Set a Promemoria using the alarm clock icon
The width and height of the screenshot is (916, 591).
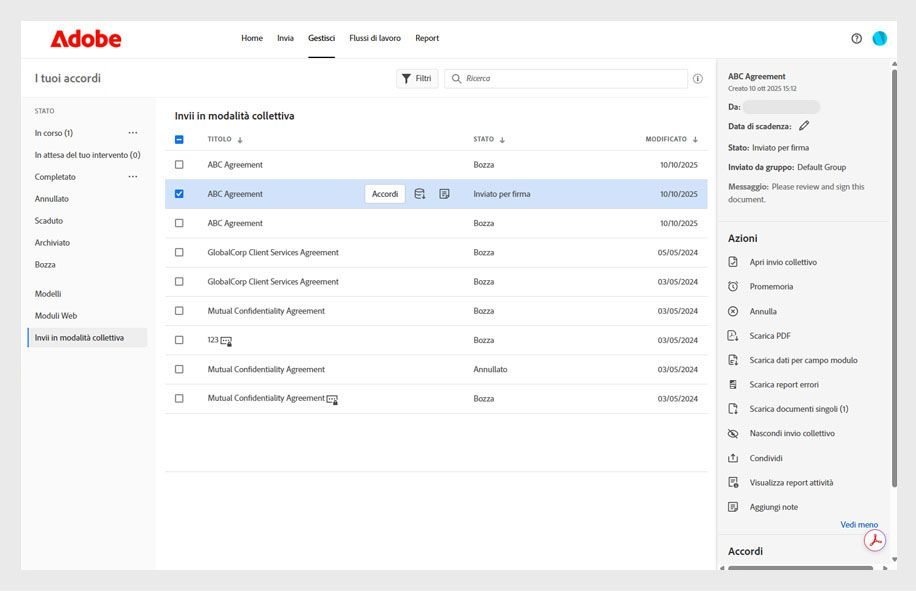[x=735, y=285]
